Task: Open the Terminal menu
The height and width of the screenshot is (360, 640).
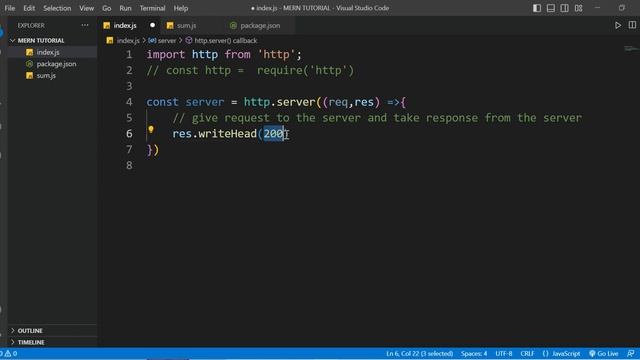Action: pos(152,8)
